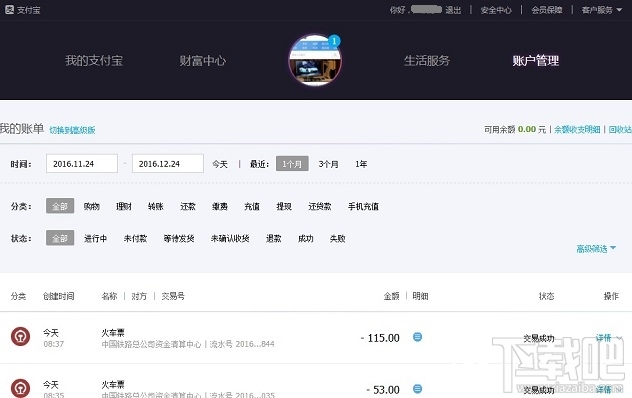Select 1个月 recent period
Viewport: 632px width, 398px height.
coord(292,164)
